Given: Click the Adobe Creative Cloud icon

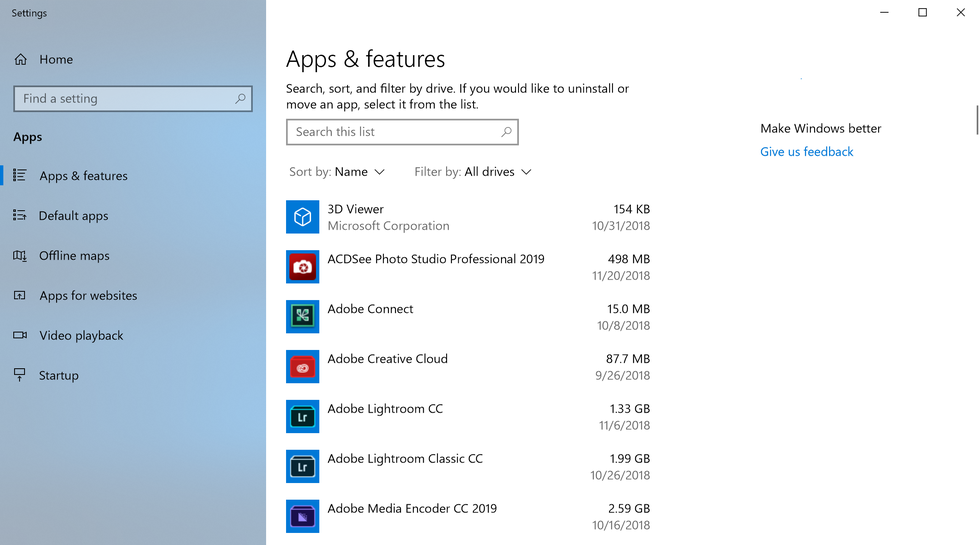Looking at the screenshot, I should (302, 367).
